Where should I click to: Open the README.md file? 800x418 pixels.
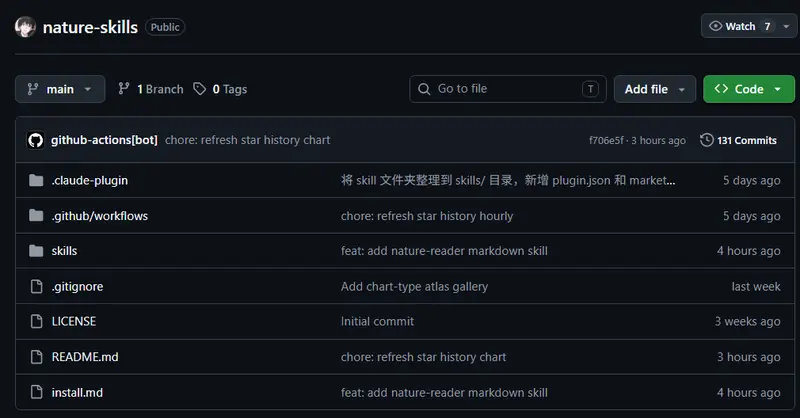coord(85,357)
